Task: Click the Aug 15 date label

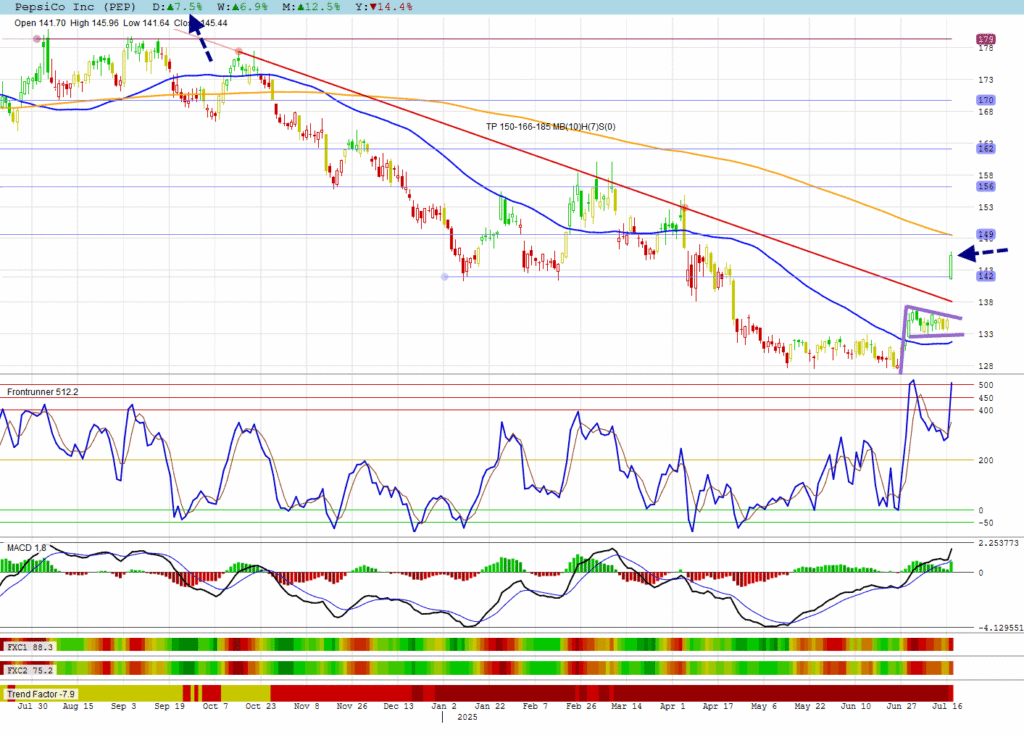Action: tap(78, 706)
